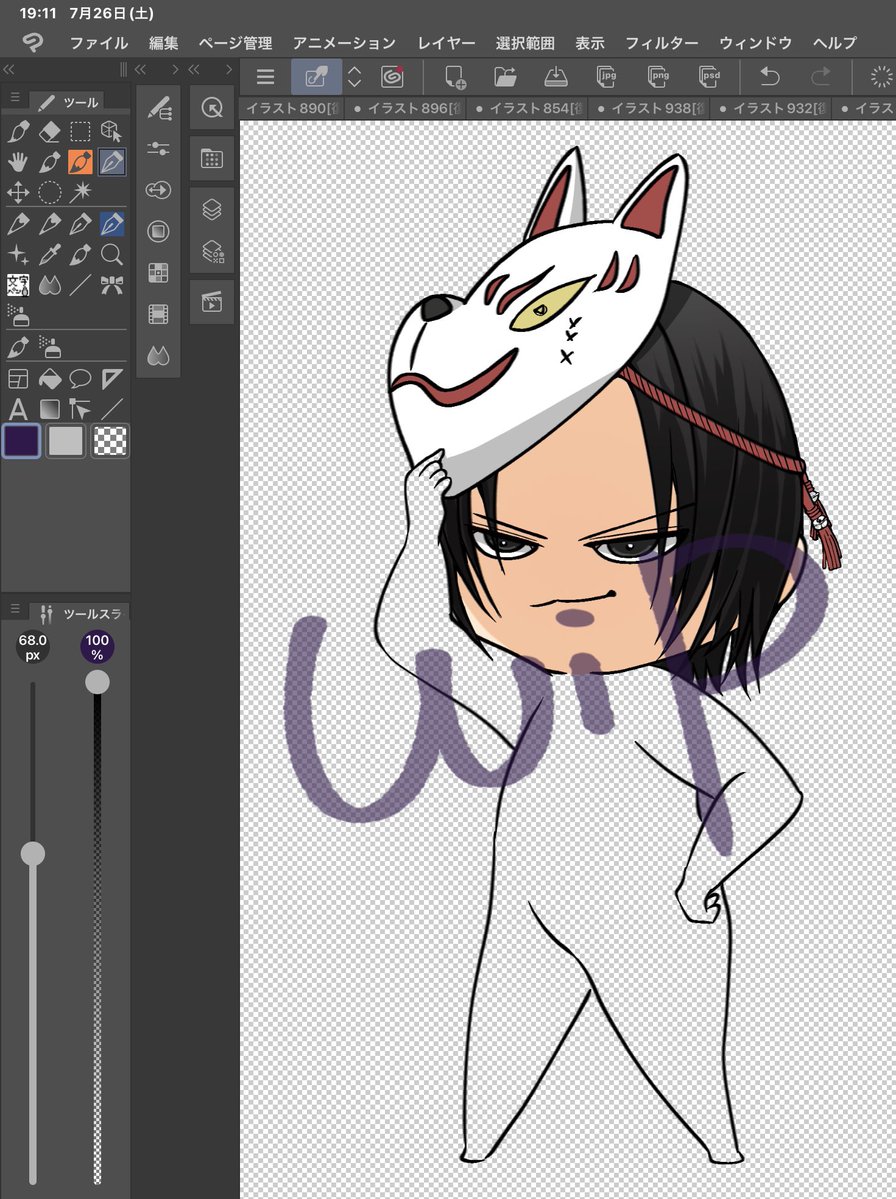Toggle the touch gesture mode button
The height and width of the screenshot is (1199, 896).
316,76
